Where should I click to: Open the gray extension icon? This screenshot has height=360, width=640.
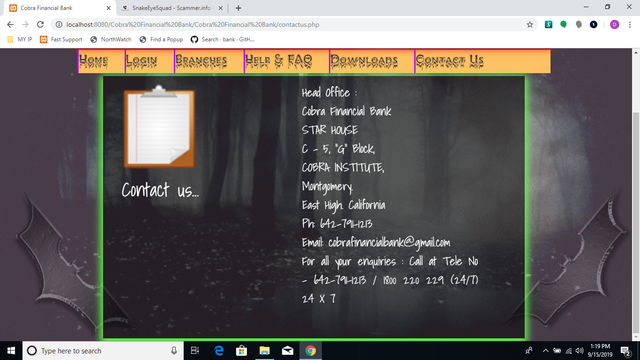click(x=579, y=24)
